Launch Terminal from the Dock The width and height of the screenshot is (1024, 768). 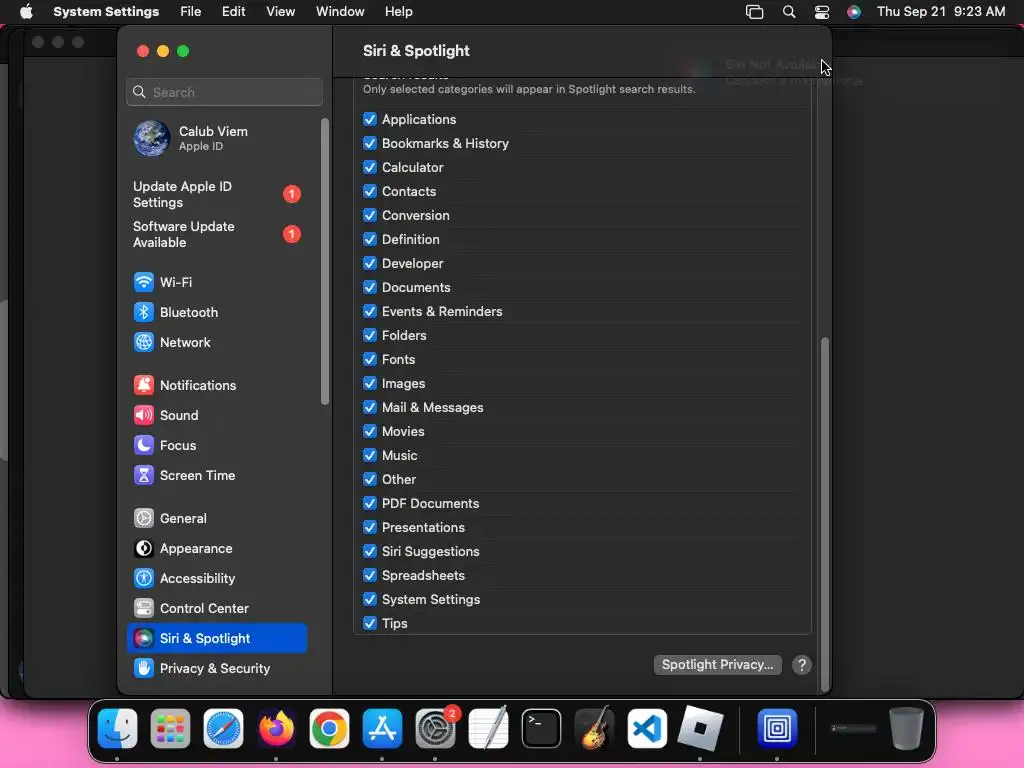[x=541, y=728]
